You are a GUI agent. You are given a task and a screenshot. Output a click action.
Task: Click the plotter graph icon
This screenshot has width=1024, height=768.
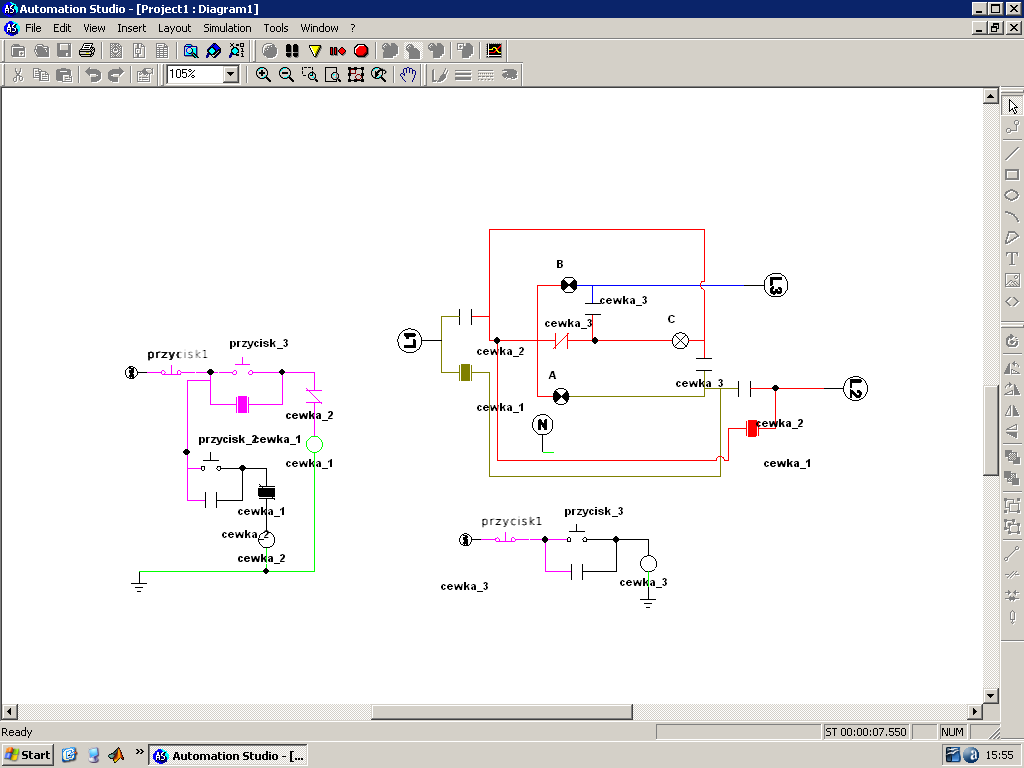coord(494,50)
